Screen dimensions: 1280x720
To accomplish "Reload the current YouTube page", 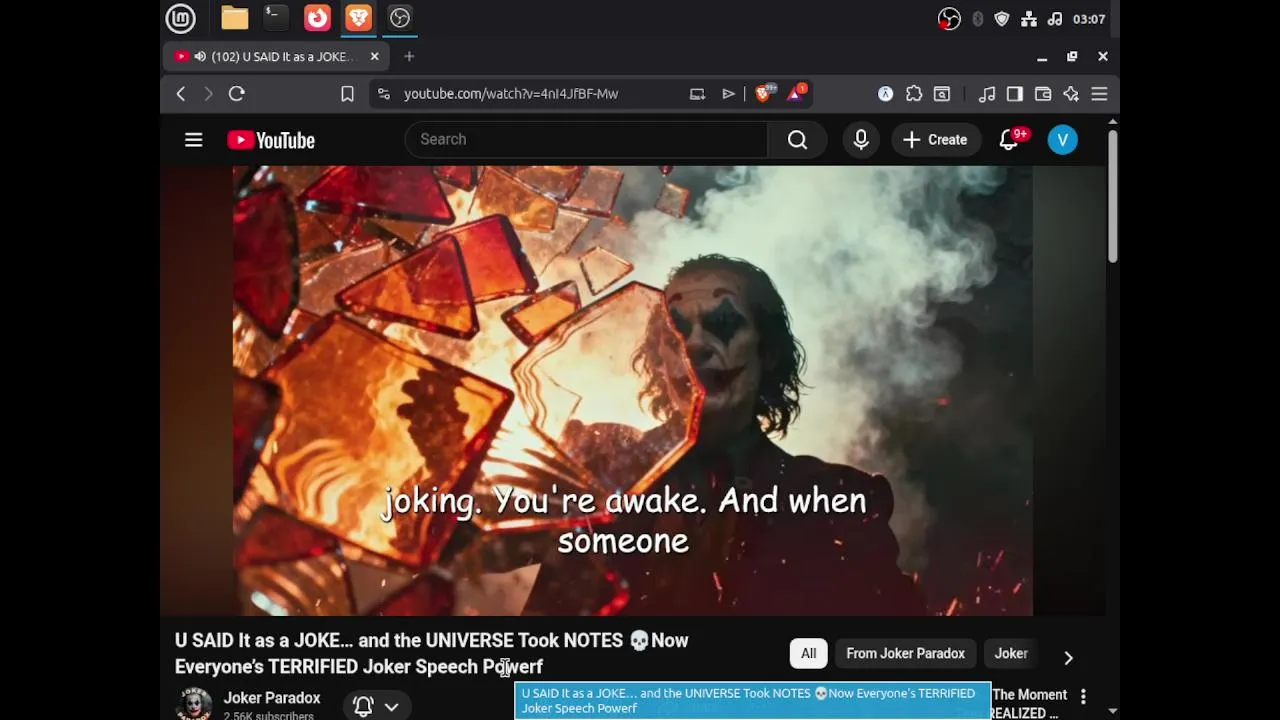I will (237, 94).
